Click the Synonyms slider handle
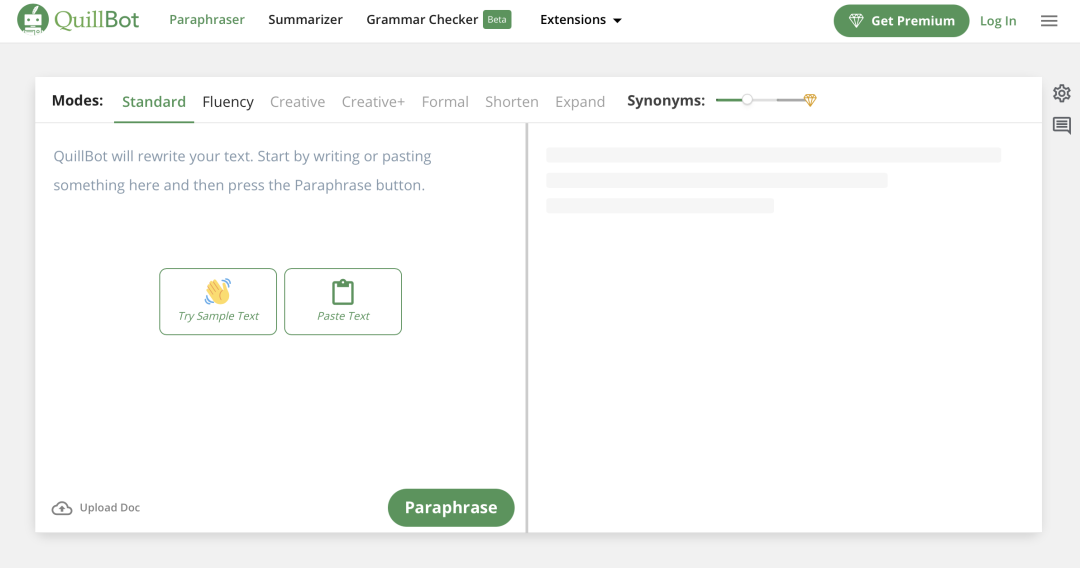 click(x=747, y=100)
